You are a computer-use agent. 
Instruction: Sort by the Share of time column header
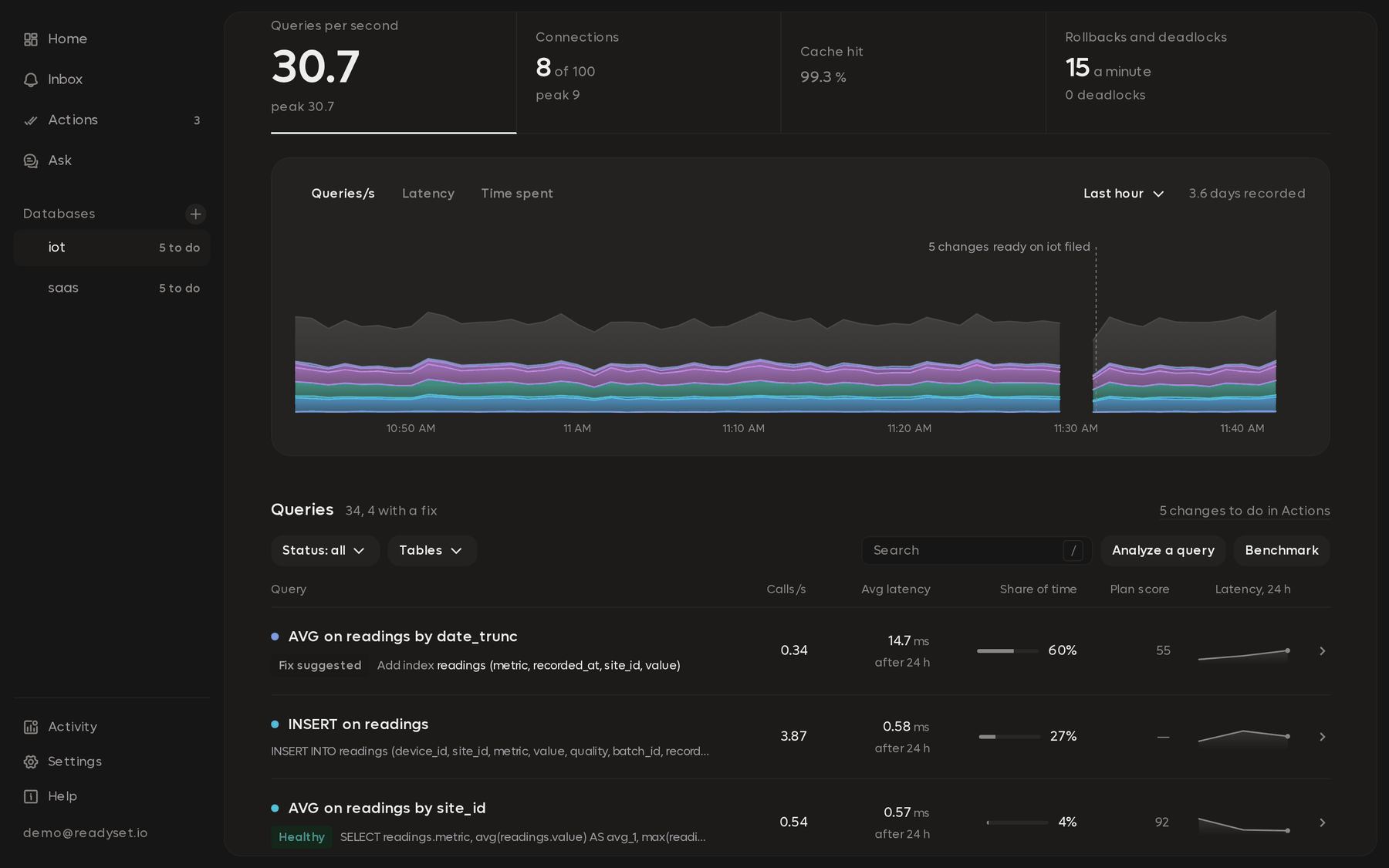click(x=1038, y=589)
